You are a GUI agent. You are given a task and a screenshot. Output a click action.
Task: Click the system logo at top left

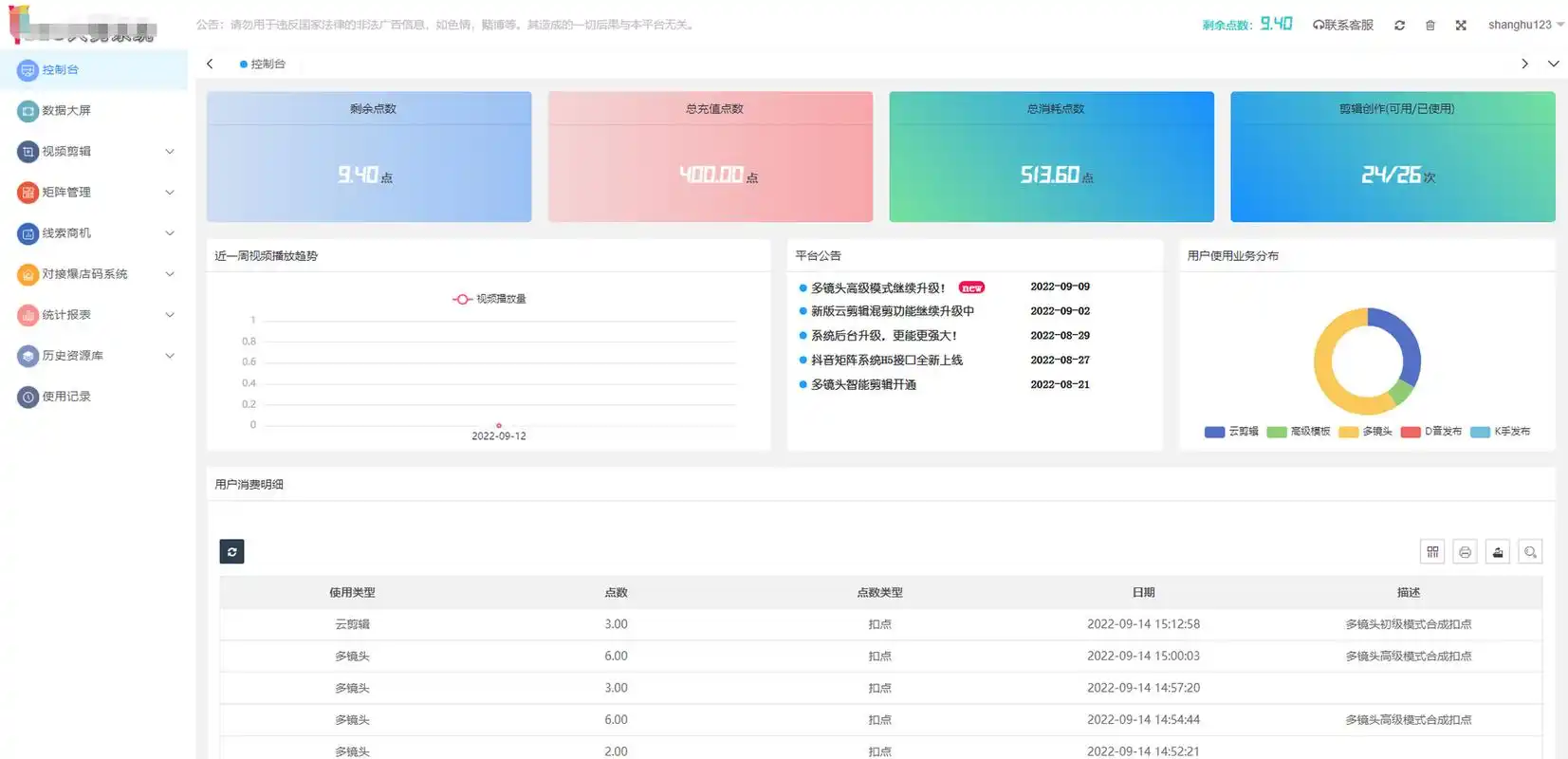tap(81, 26)
